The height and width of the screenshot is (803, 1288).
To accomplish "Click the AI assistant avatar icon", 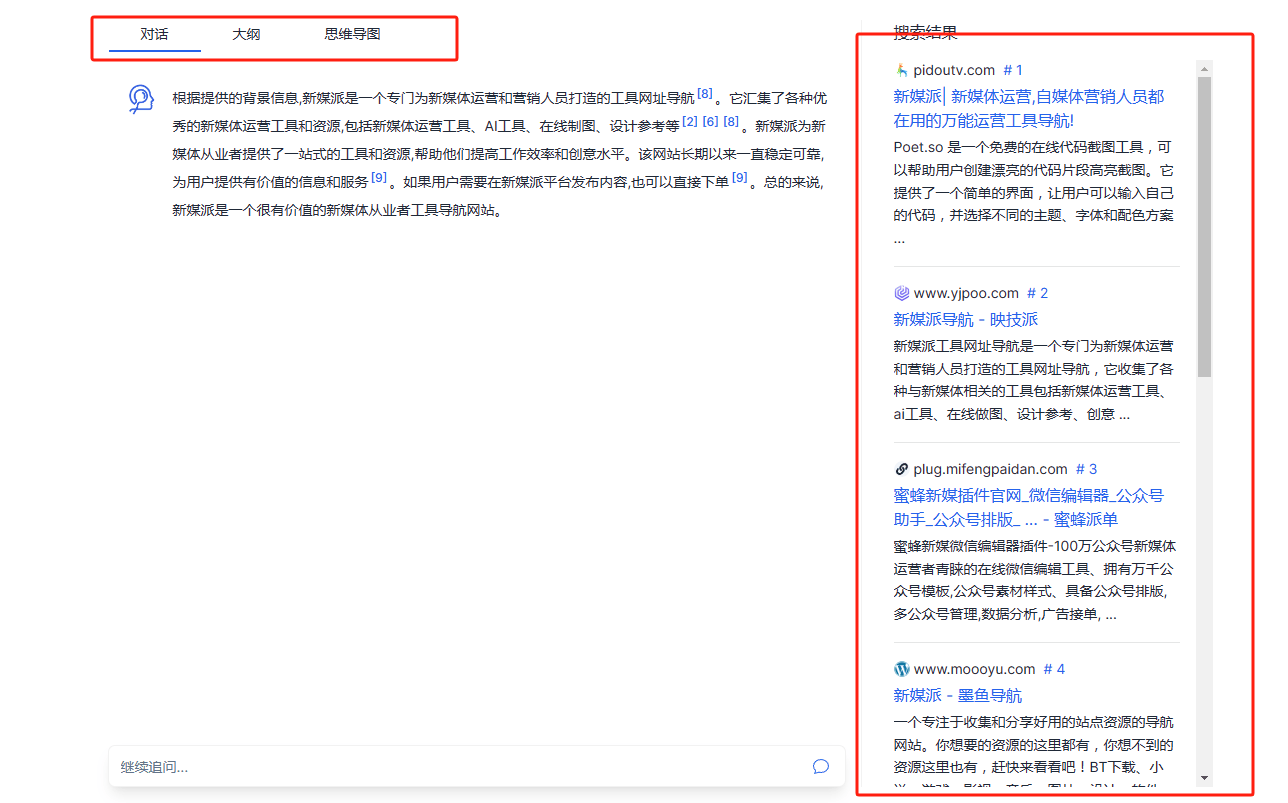I will 141,99.
